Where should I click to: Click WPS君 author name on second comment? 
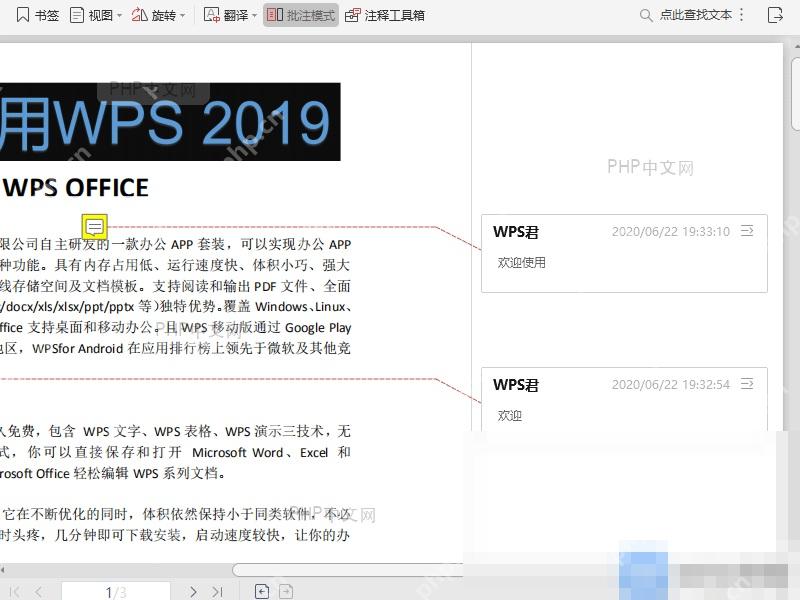(x=515, y=384)
